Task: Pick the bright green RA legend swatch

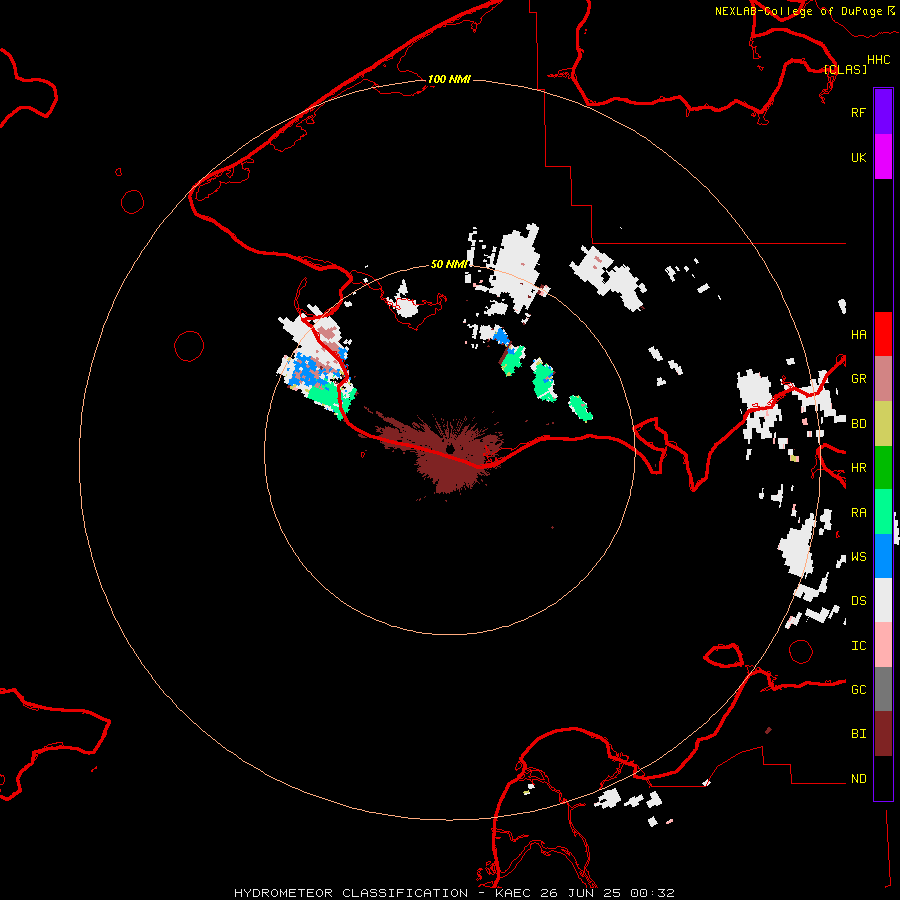Action: pos(883,512)
